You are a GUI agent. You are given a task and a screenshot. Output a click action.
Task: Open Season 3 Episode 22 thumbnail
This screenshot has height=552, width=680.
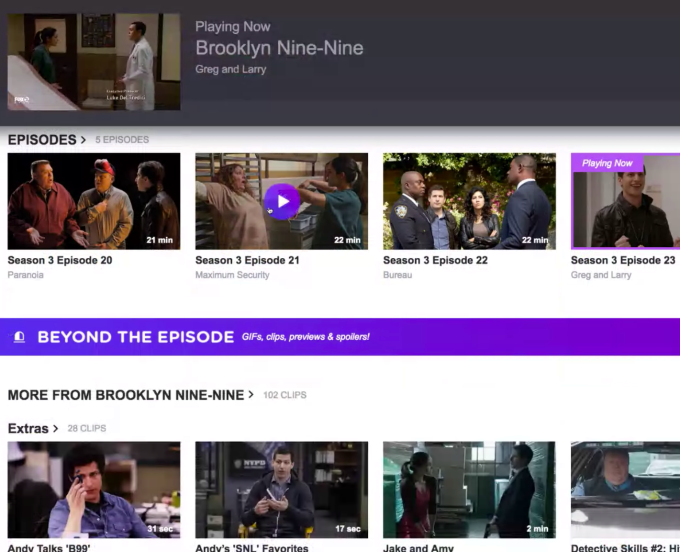pyautogui.click(x=469, y=201)
